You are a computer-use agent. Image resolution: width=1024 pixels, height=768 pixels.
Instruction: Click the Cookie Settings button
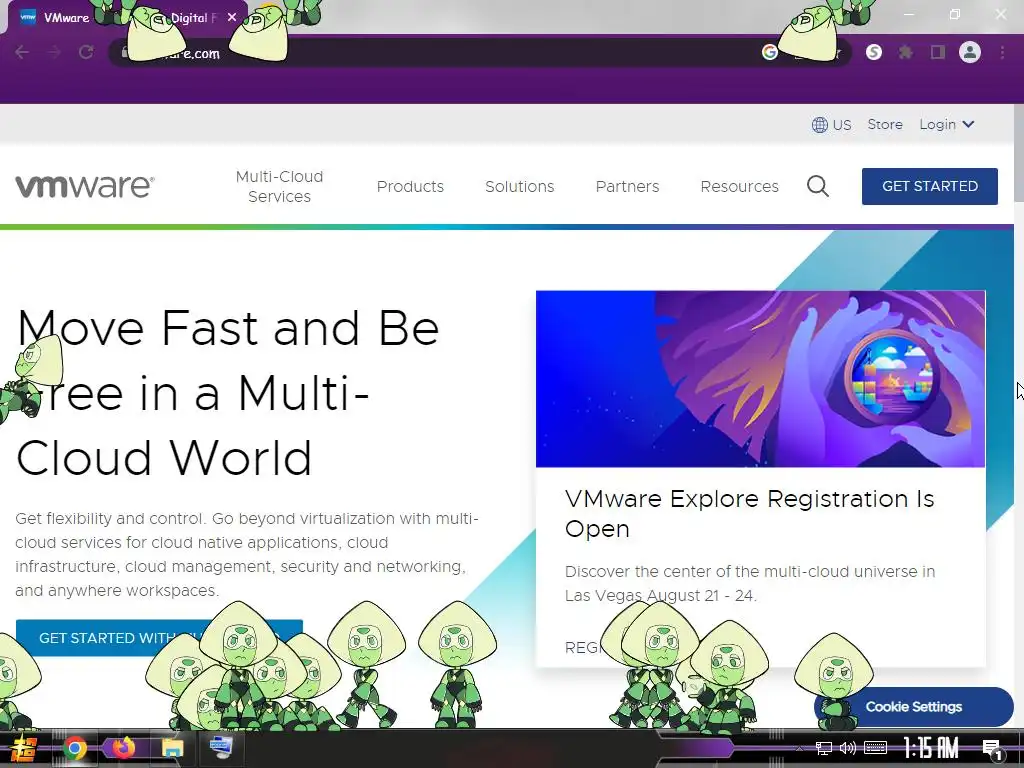coord(914,707)
